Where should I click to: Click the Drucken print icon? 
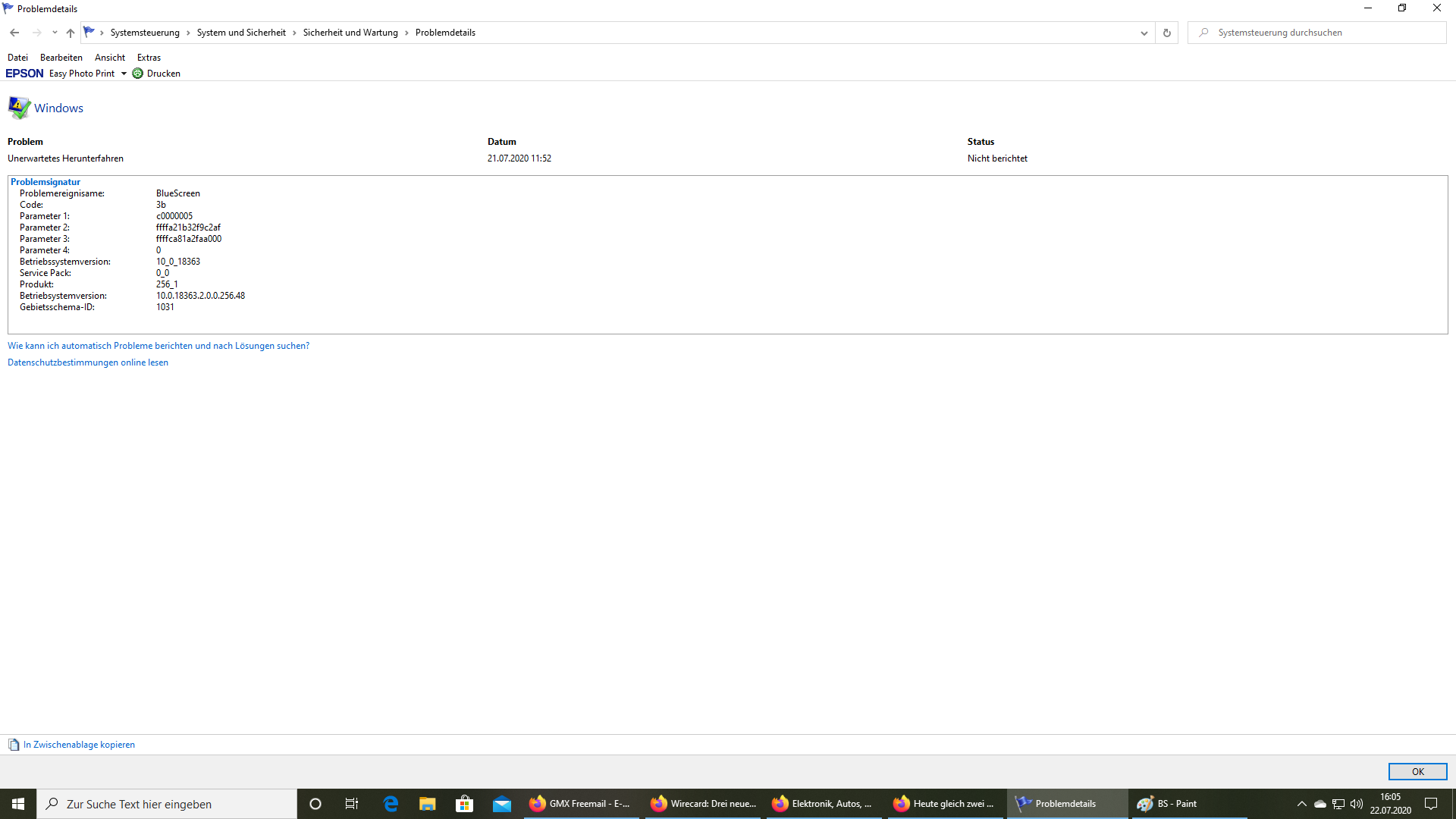tap(138, 74)
